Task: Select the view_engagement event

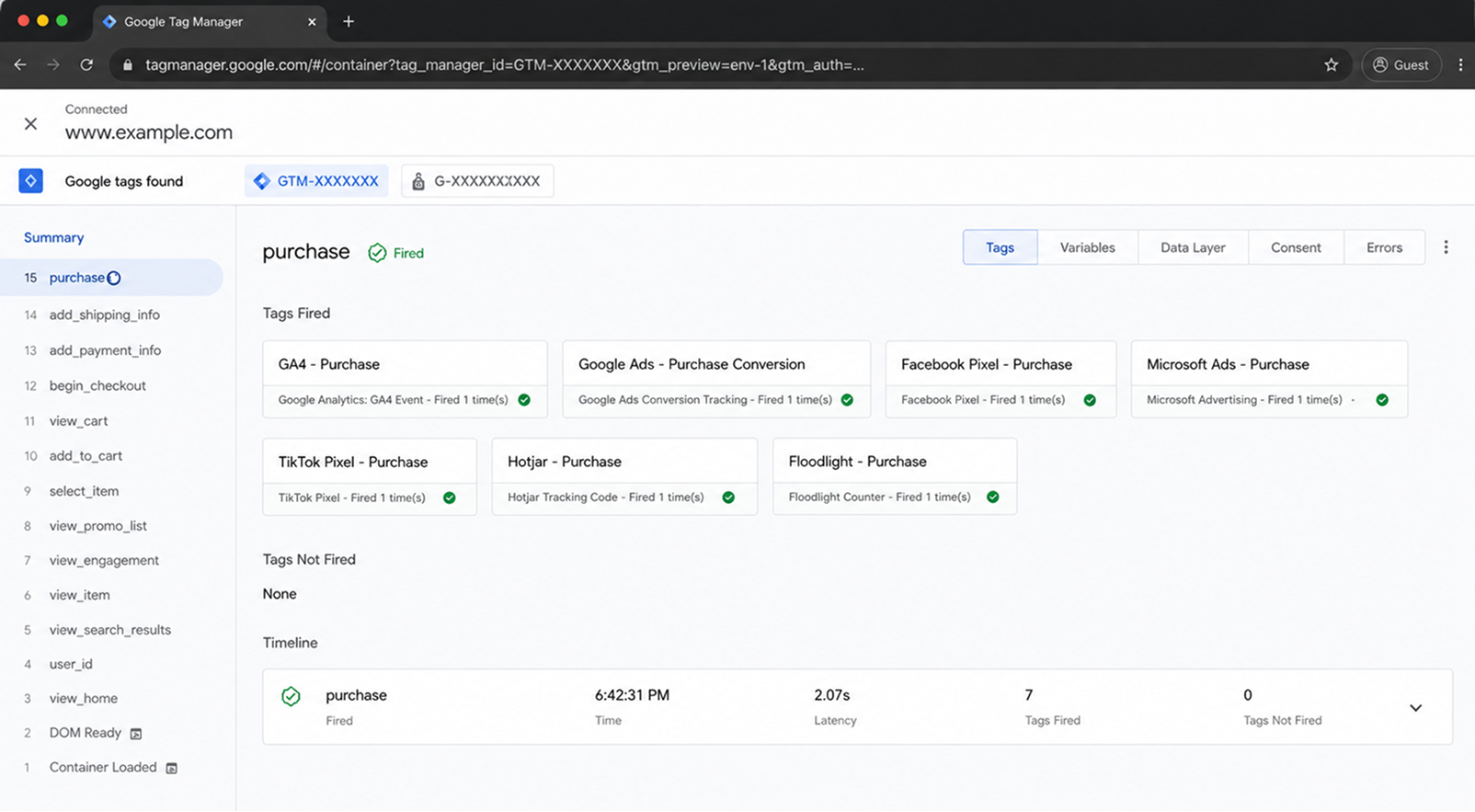Action: [104, 560]
